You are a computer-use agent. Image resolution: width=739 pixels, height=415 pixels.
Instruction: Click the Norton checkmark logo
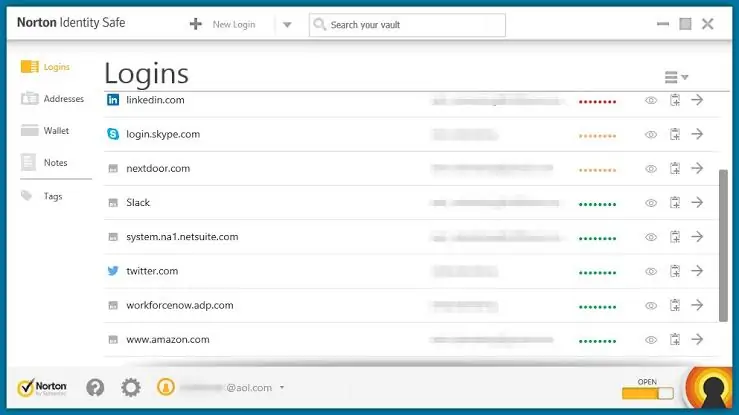[x=42, y=388]
